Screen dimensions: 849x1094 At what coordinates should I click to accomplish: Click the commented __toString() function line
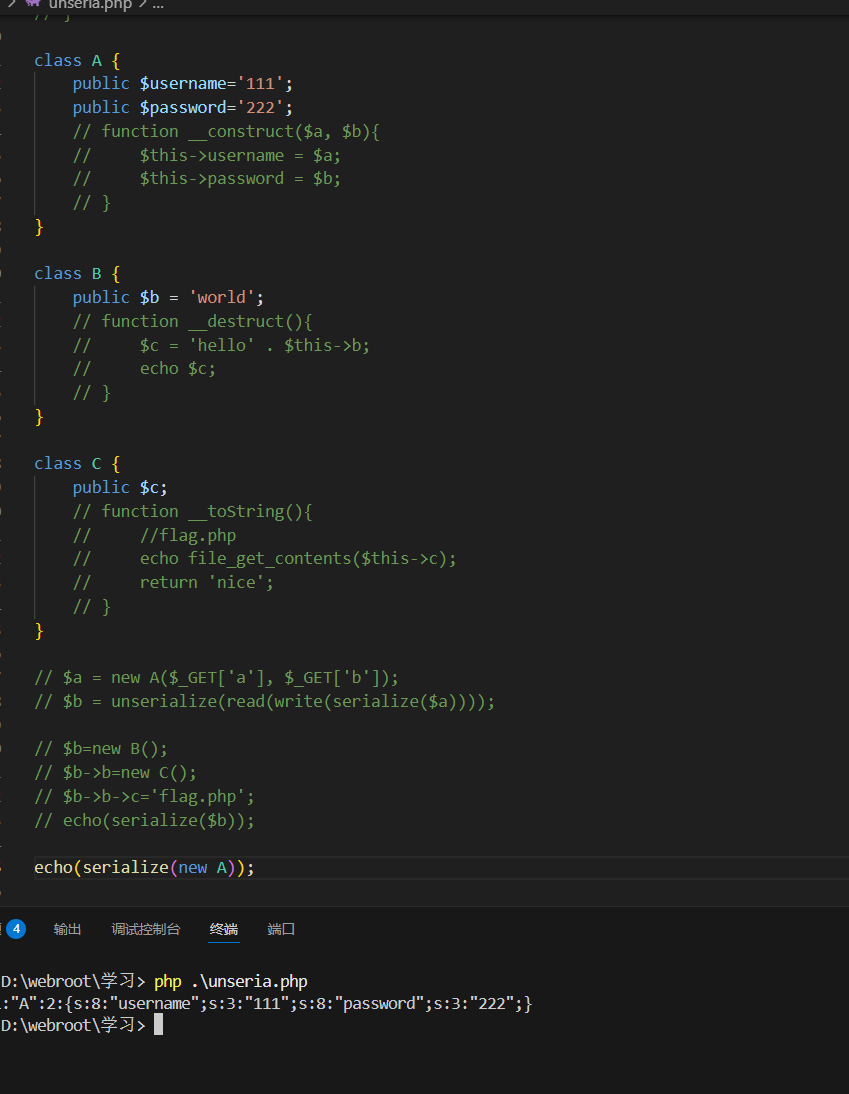point(193,511)
